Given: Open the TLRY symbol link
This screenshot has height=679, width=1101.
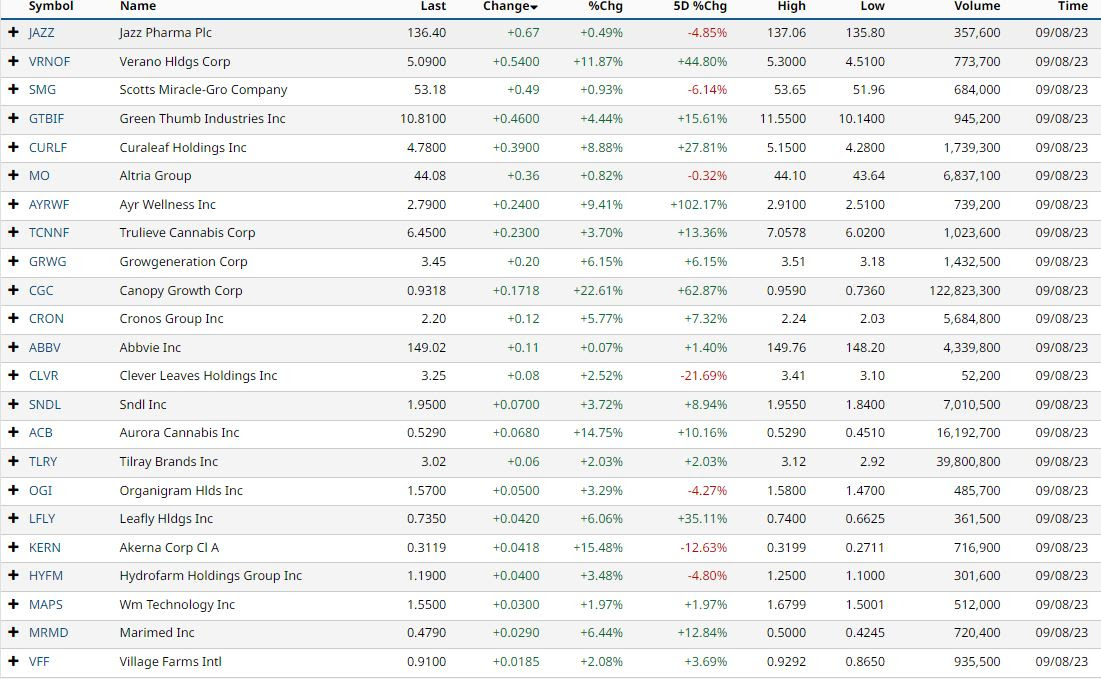Looking at the screenshot, I should pos(43,461).
